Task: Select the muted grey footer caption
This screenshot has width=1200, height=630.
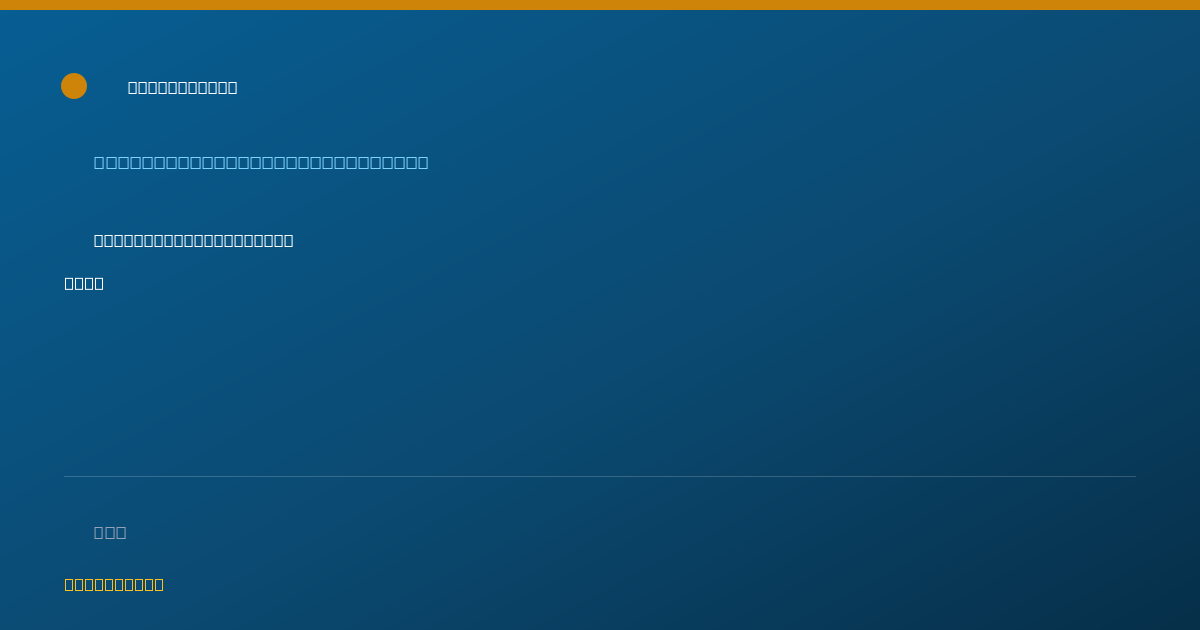Action: [110, 532]
